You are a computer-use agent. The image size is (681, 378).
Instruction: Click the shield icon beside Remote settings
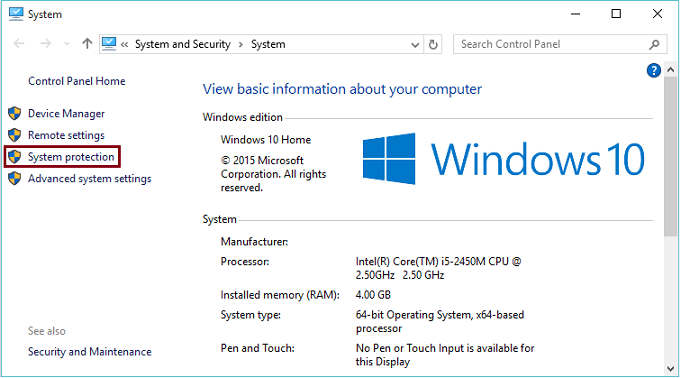[15, 135]
